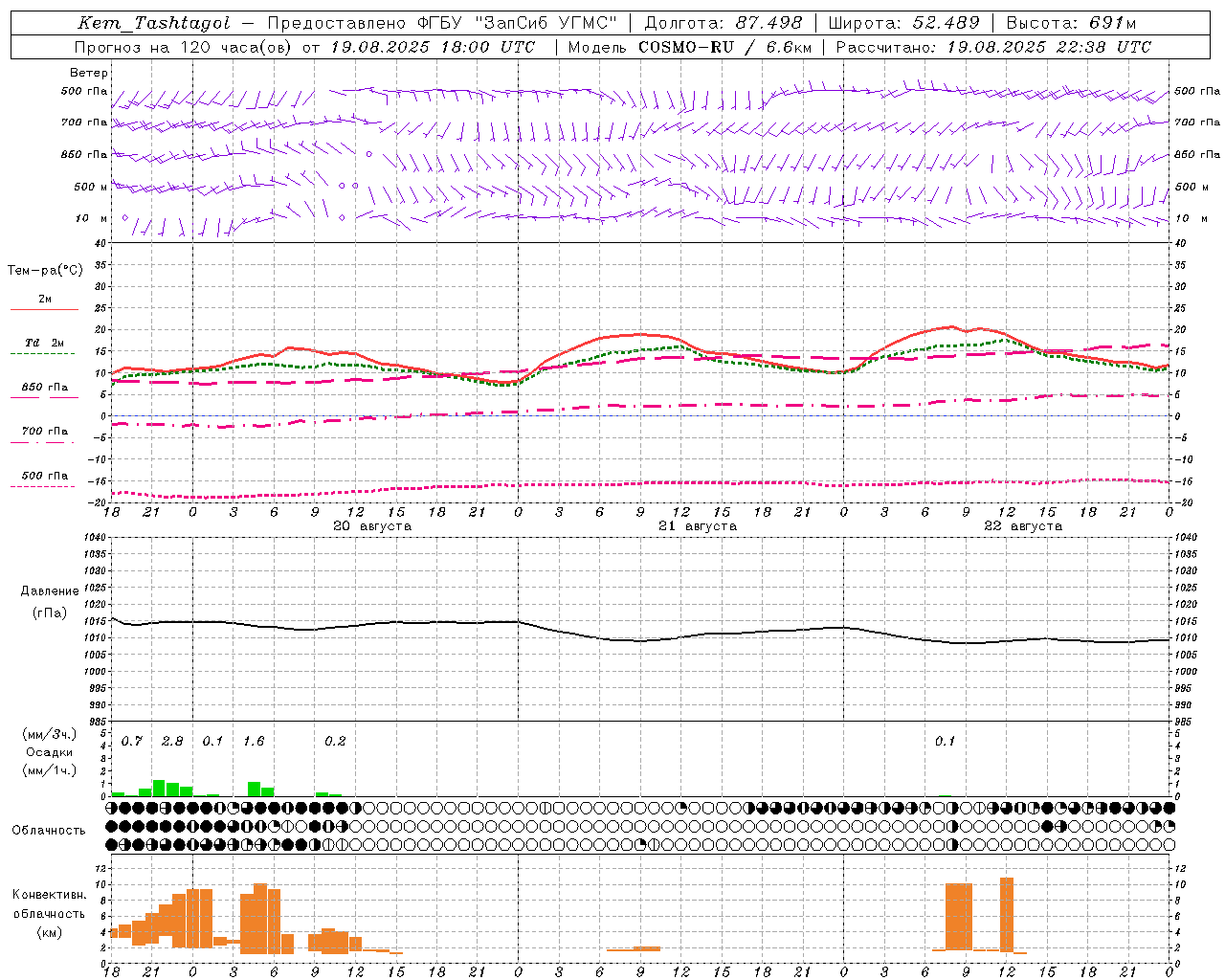
Task: Select the forecast start 19.08.2025 18:00 UTC
Action: 433,47
